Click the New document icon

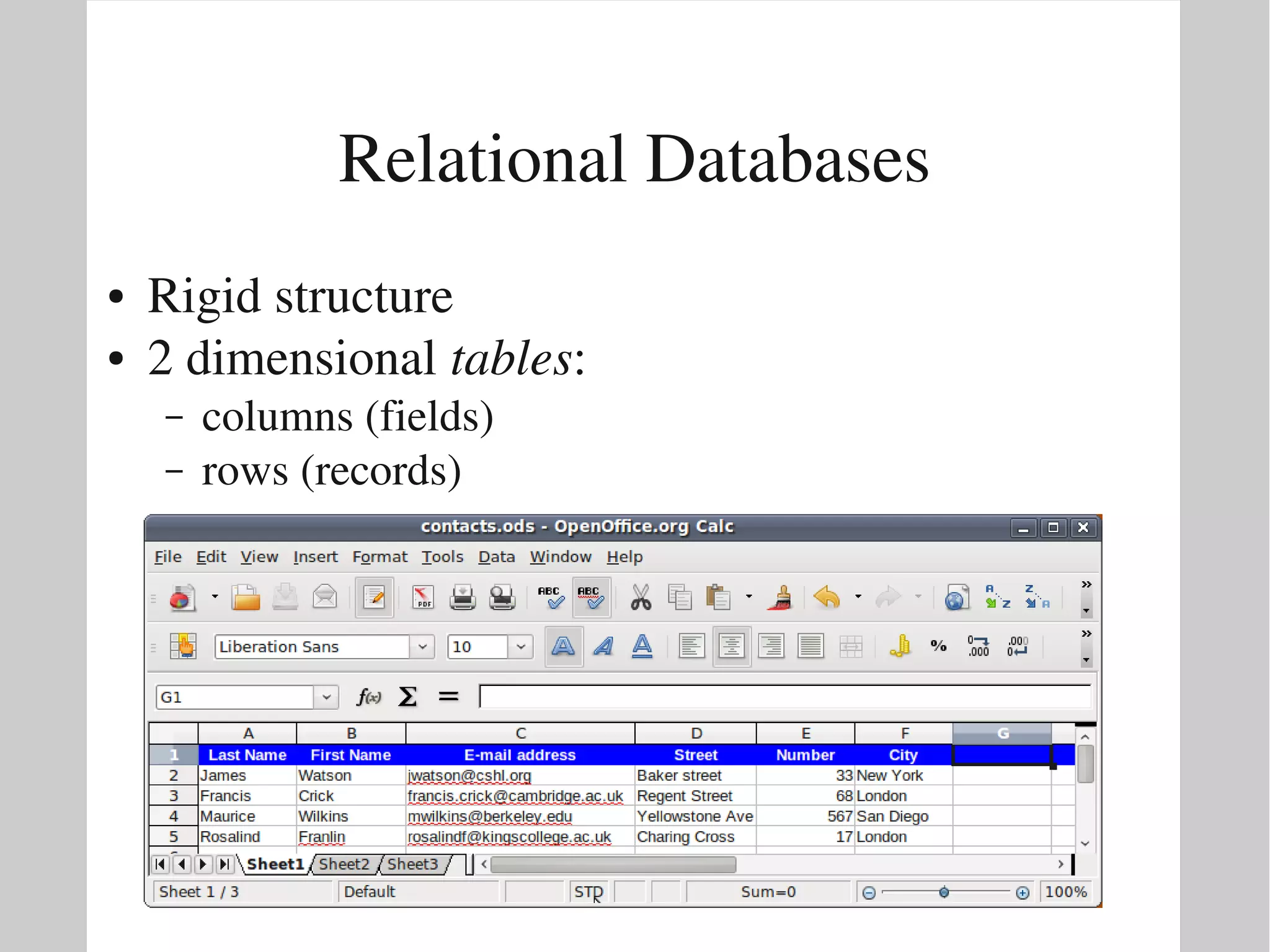[x=182, y=598]
